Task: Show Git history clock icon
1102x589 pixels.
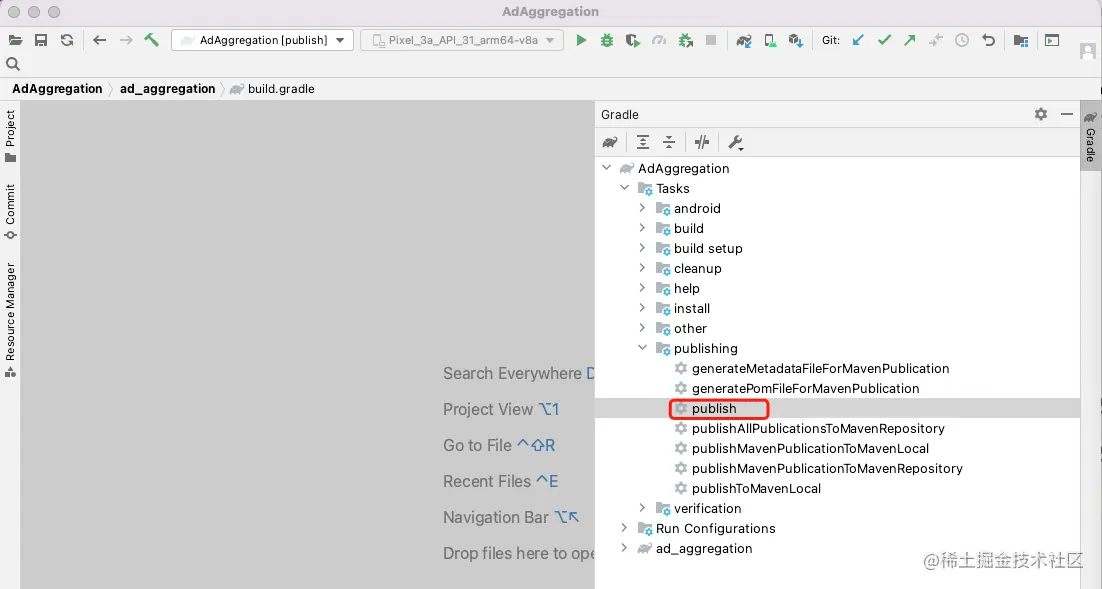Action: click(x=961, y=40)
